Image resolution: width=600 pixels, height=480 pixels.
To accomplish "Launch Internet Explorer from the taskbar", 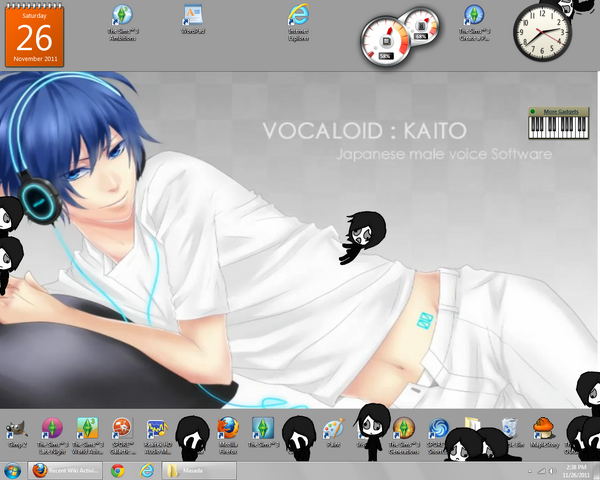I will click(x=146, y=470).
